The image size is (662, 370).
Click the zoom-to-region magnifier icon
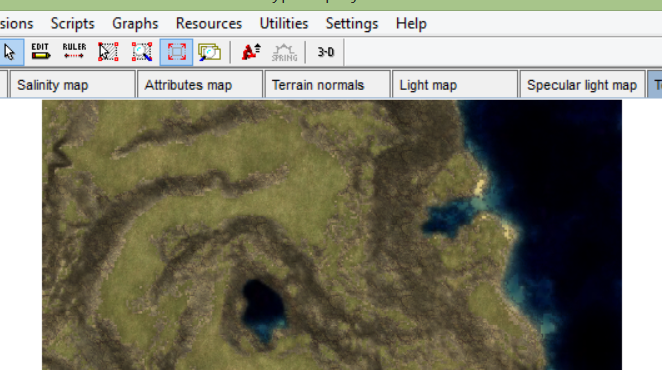[x=142, y=52]
